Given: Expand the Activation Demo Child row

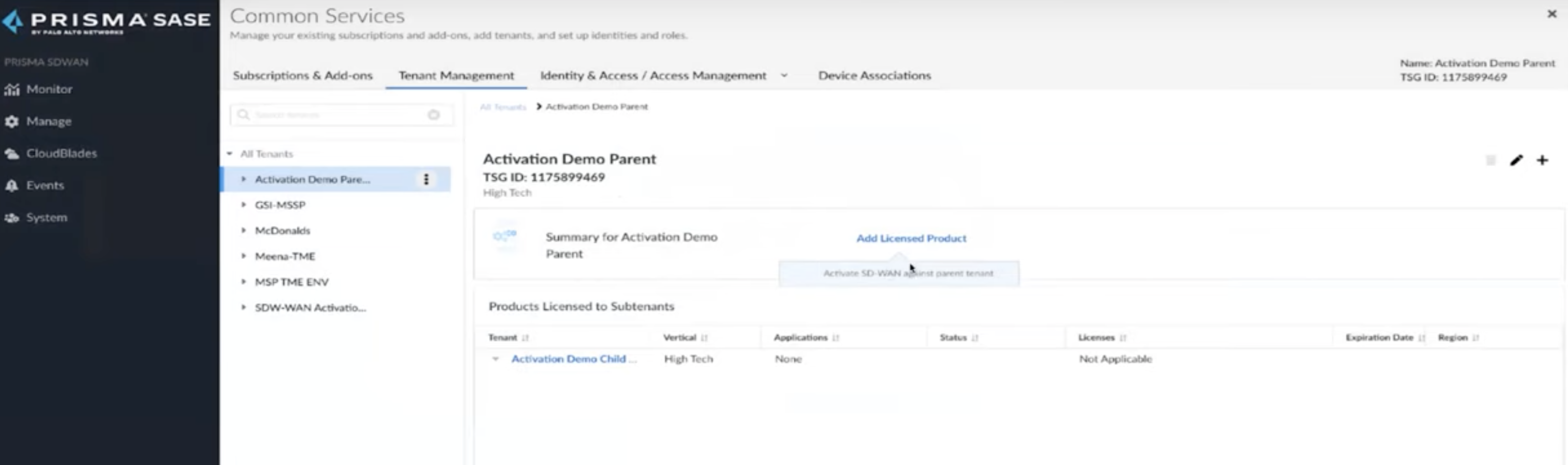Looking at the screenshot, I should click(x=495, y=359).
